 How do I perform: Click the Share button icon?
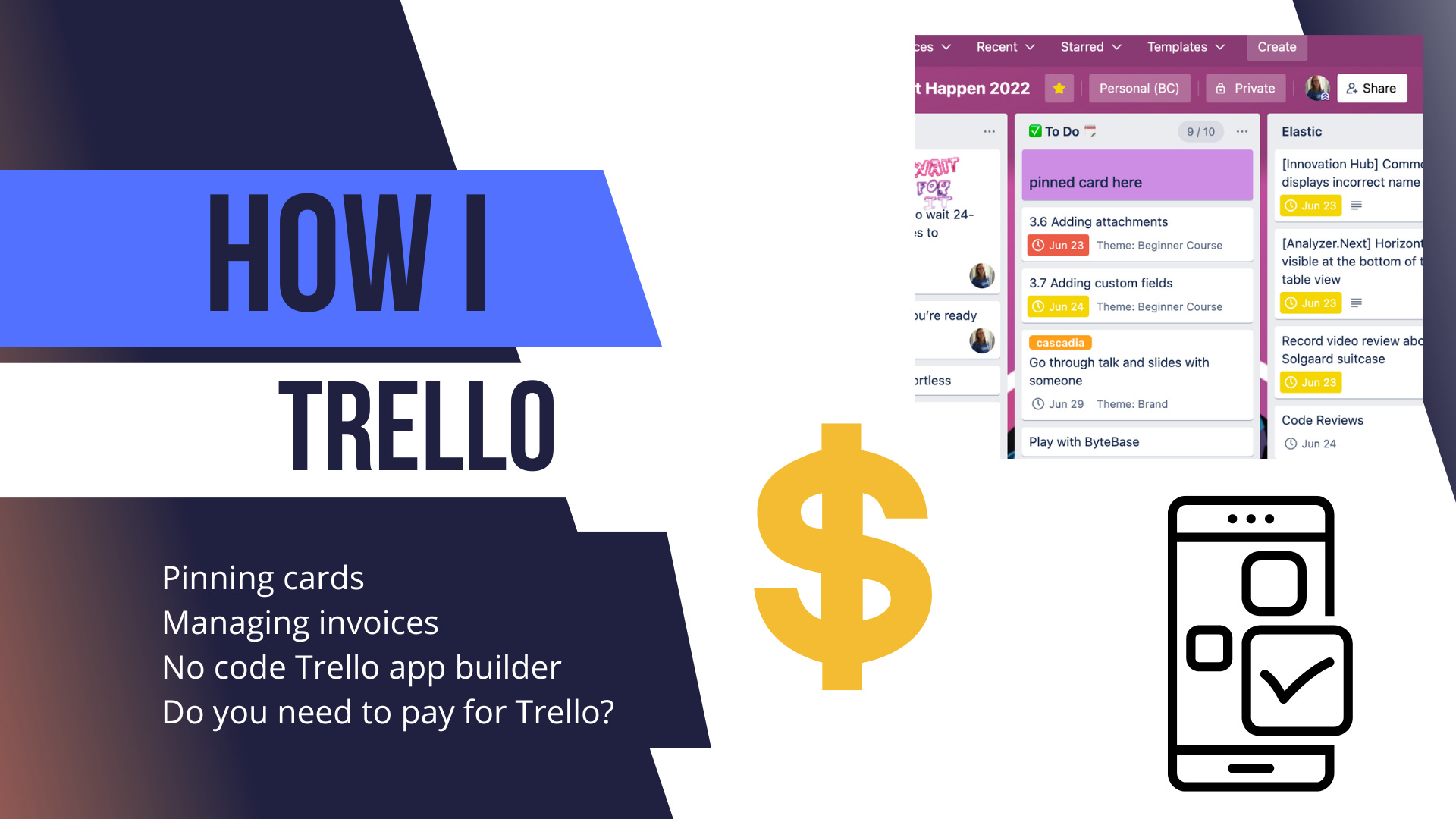pyautogui.click(x=1353, y=88)
